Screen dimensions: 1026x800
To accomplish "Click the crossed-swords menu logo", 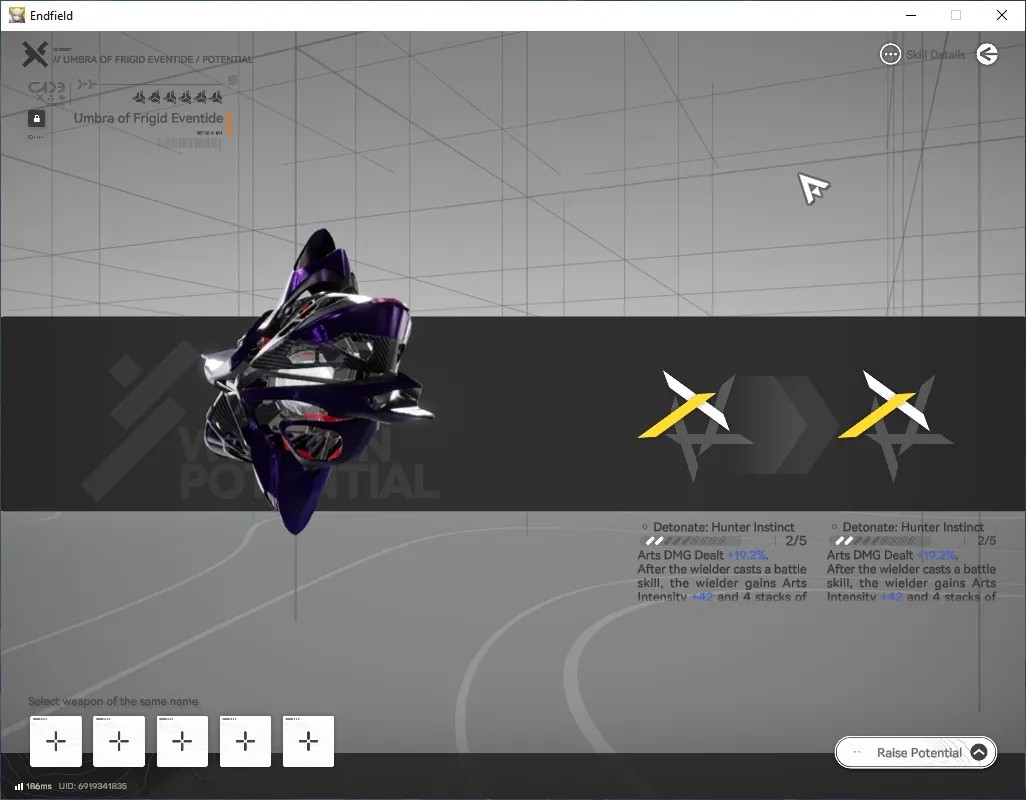I will click(35, 54).
